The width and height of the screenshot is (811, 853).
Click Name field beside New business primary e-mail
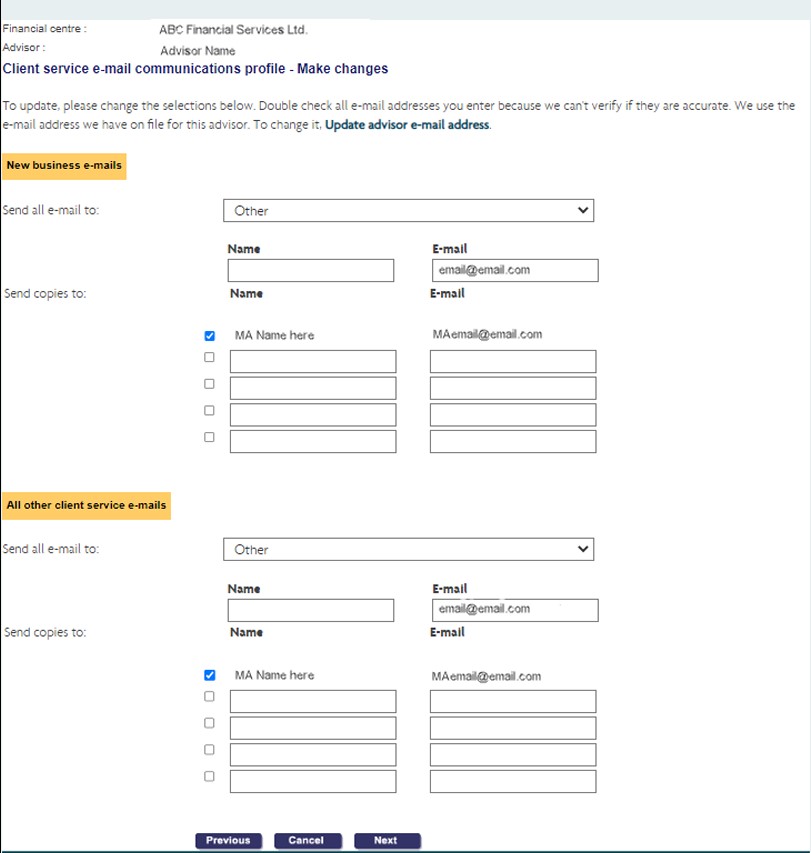pyautogui.click(x=311, y=271)
